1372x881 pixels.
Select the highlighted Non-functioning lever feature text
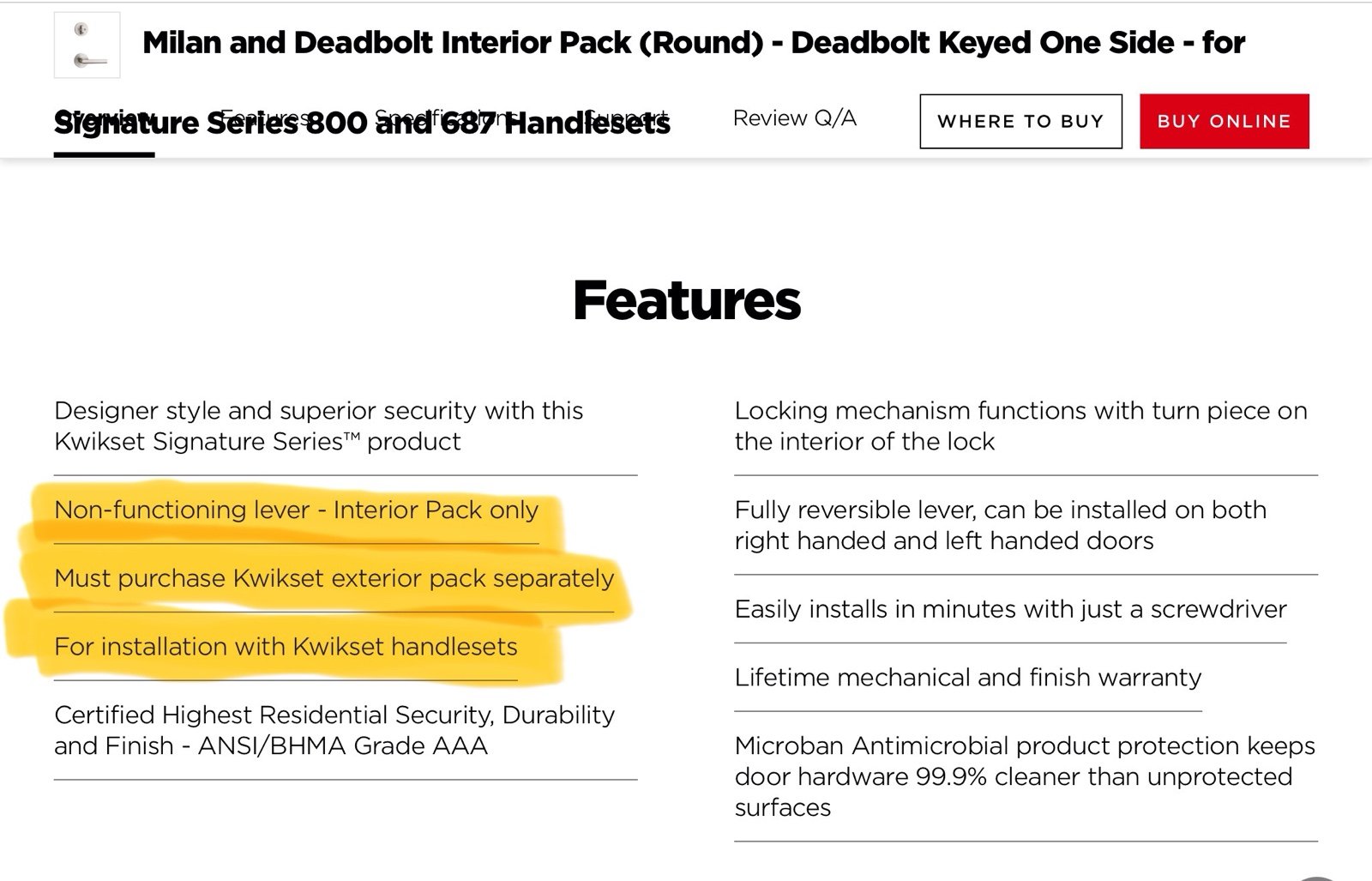point(297,510)
